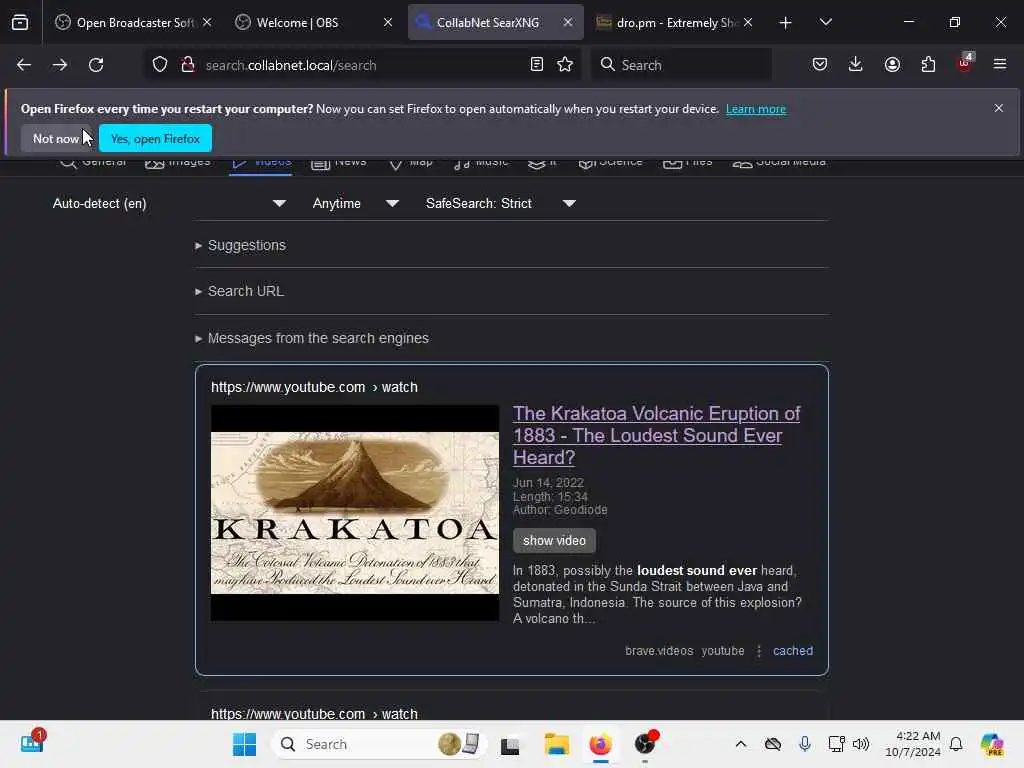1024x768 pixels.
Task: Open the result options three-dot menu
Action: click(759, 650)
